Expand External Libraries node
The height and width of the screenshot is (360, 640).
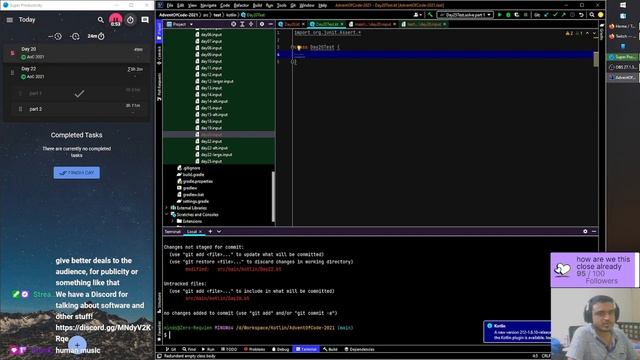click(167, 208)
